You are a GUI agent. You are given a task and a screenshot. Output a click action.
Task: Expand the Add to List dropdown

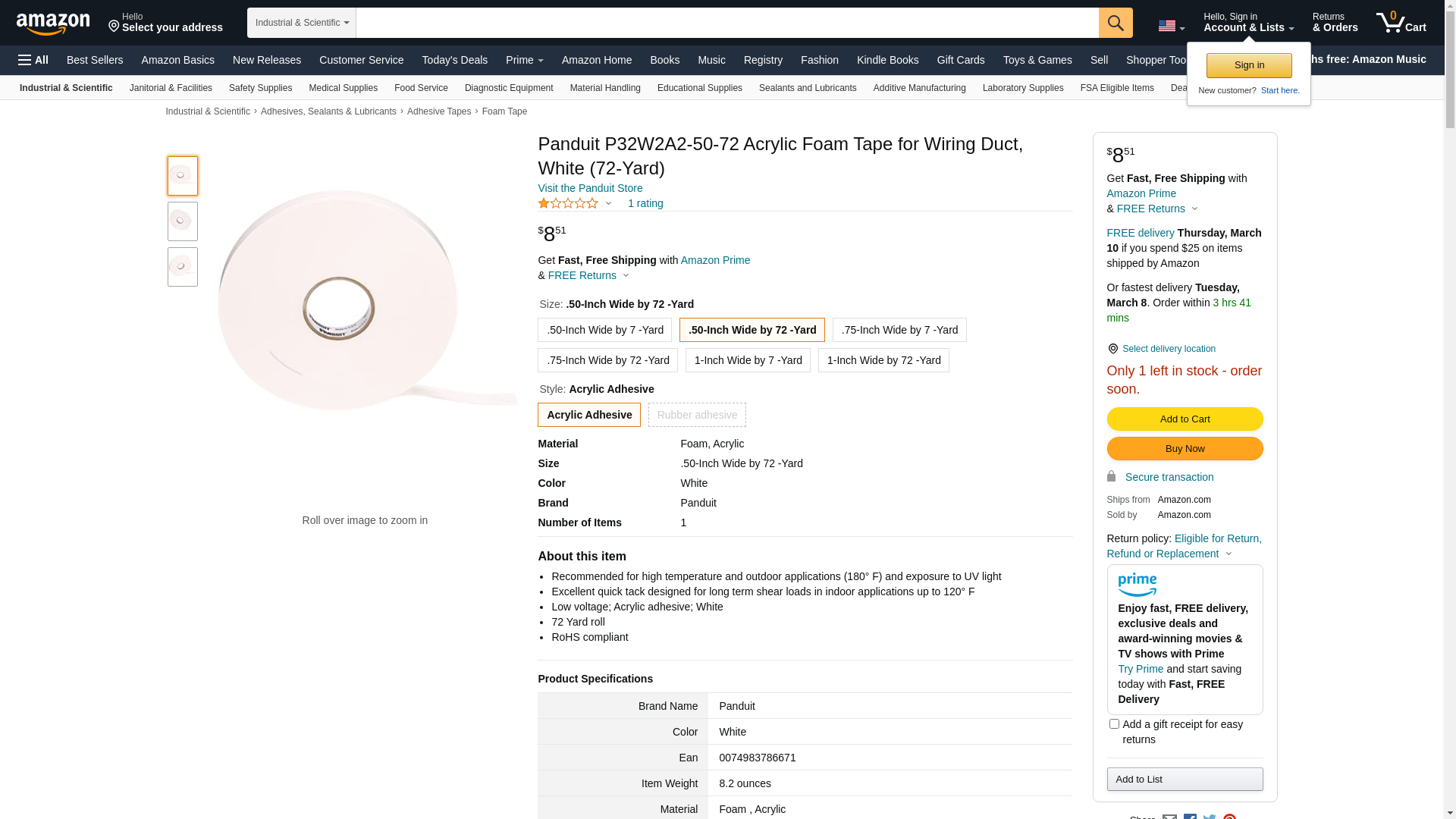click(x=1185, y=780)
